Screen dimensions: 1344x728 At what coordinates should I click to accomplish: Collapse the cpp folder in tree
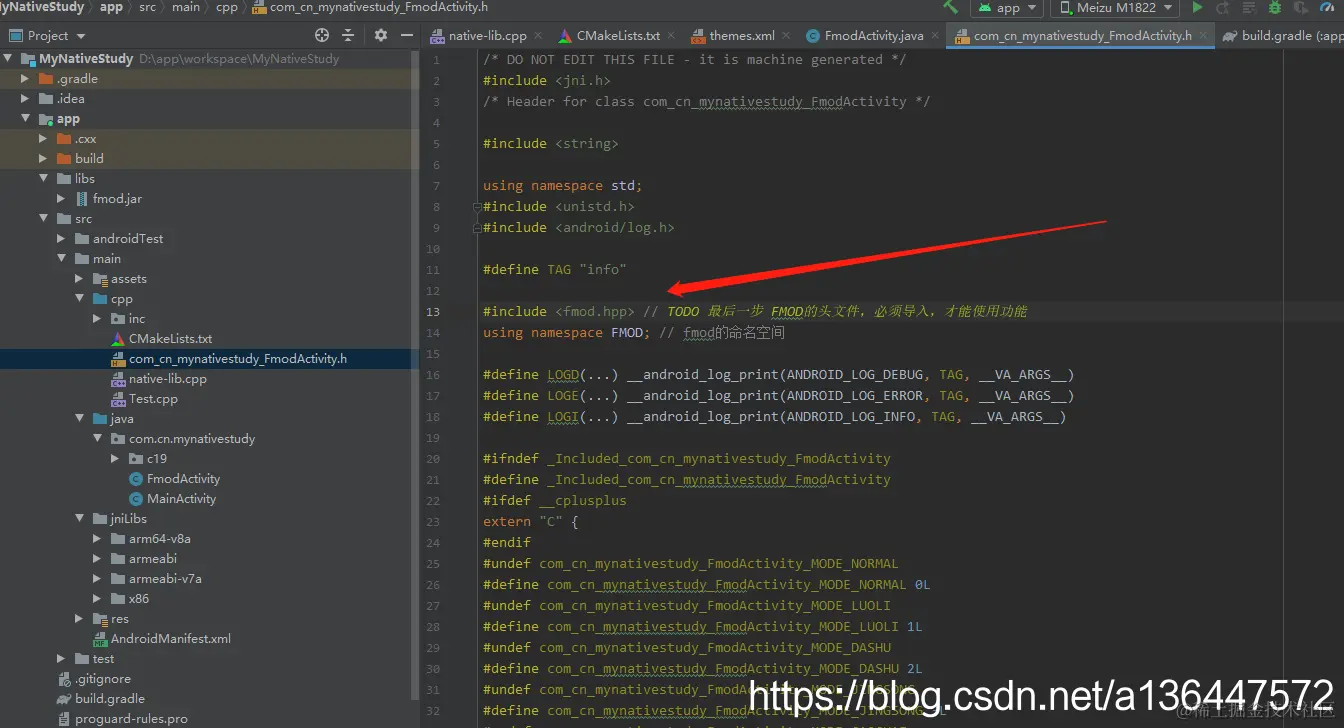point(79,299)
